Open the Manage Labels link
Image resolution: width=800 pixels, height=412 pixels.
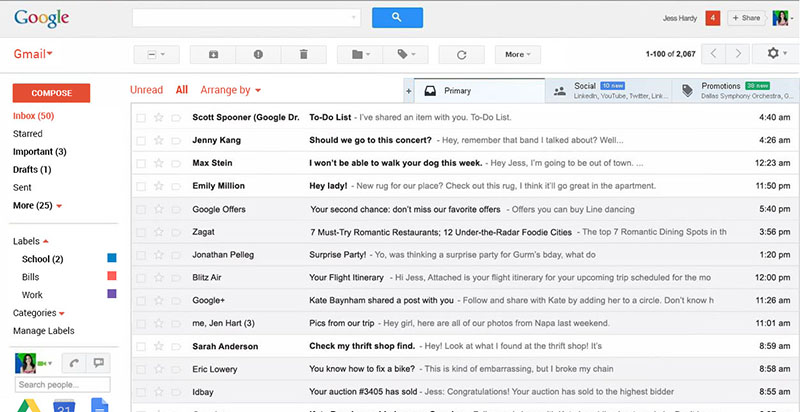tap(43, 330)
